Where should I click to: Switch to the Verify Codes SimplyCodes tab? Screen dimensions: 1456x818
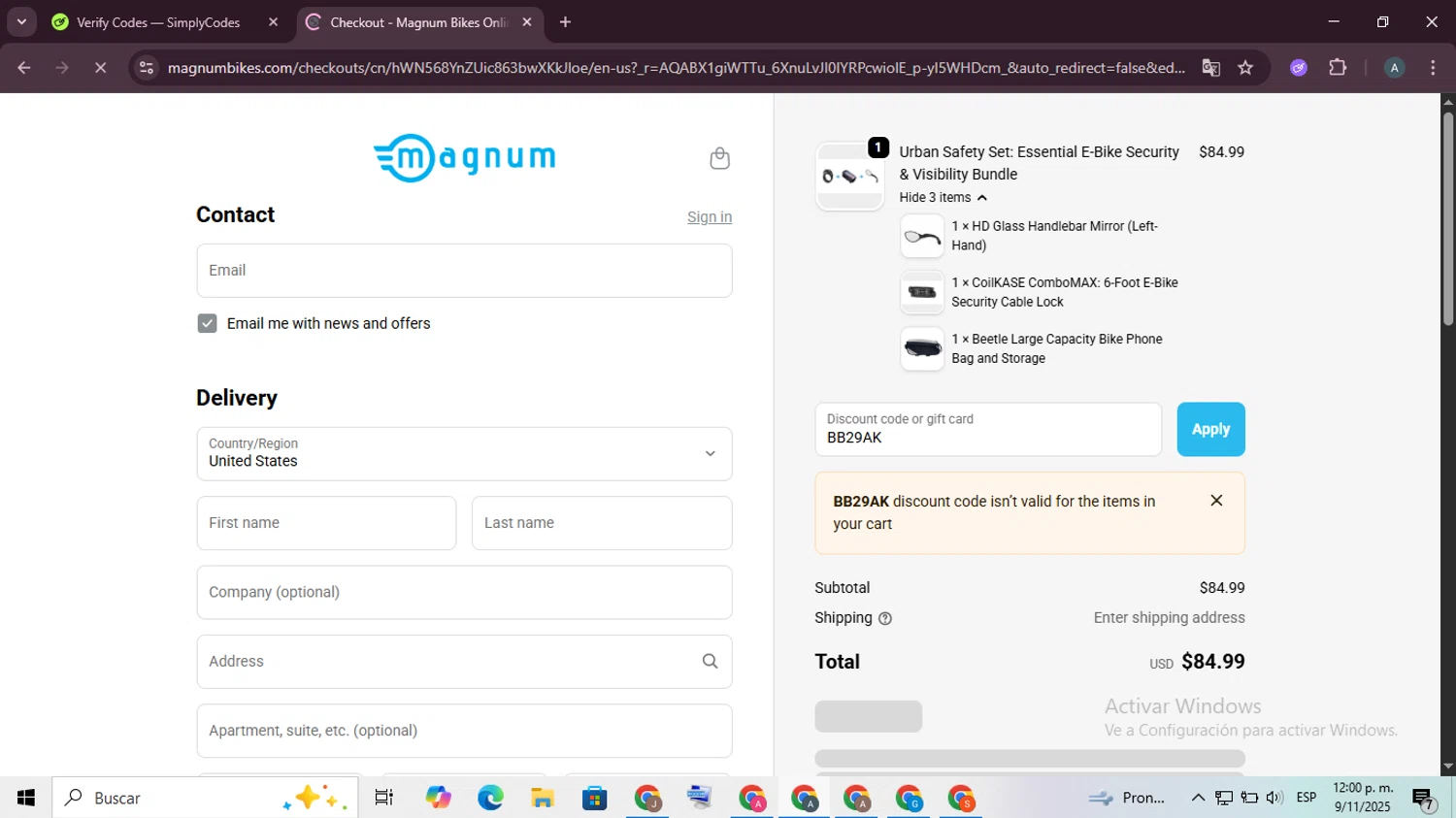point(158,22)
